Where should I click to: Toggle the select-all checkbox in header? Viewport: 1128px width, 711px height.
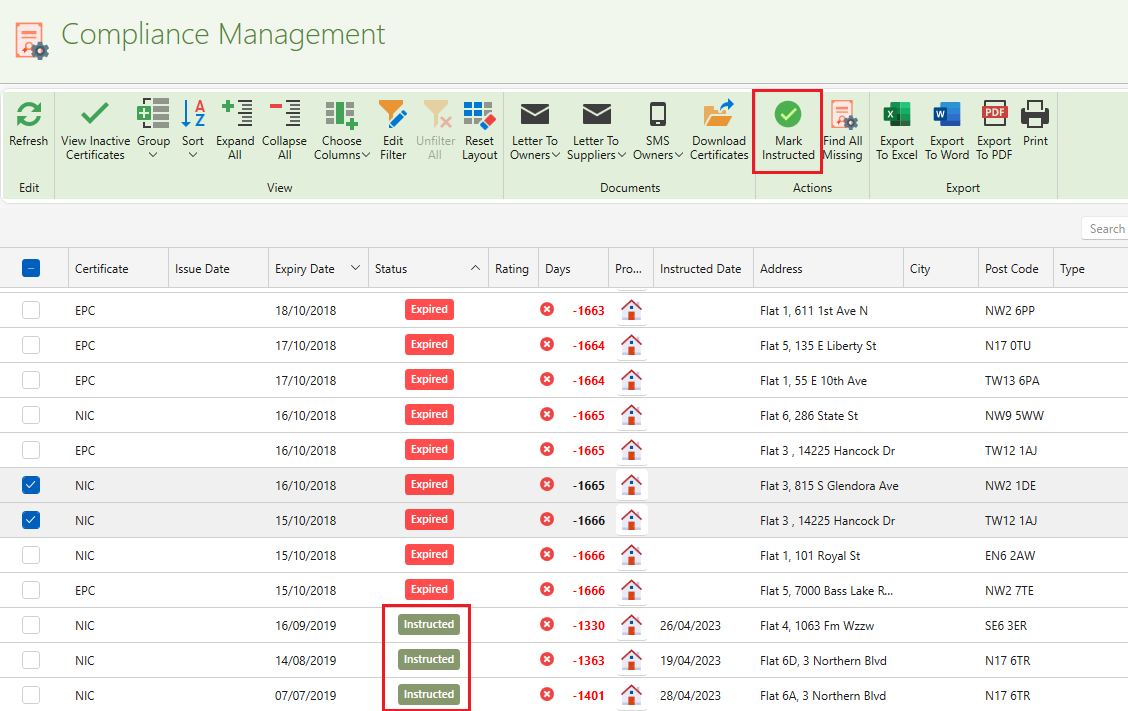pyautogui.click(x=31, y=268)
